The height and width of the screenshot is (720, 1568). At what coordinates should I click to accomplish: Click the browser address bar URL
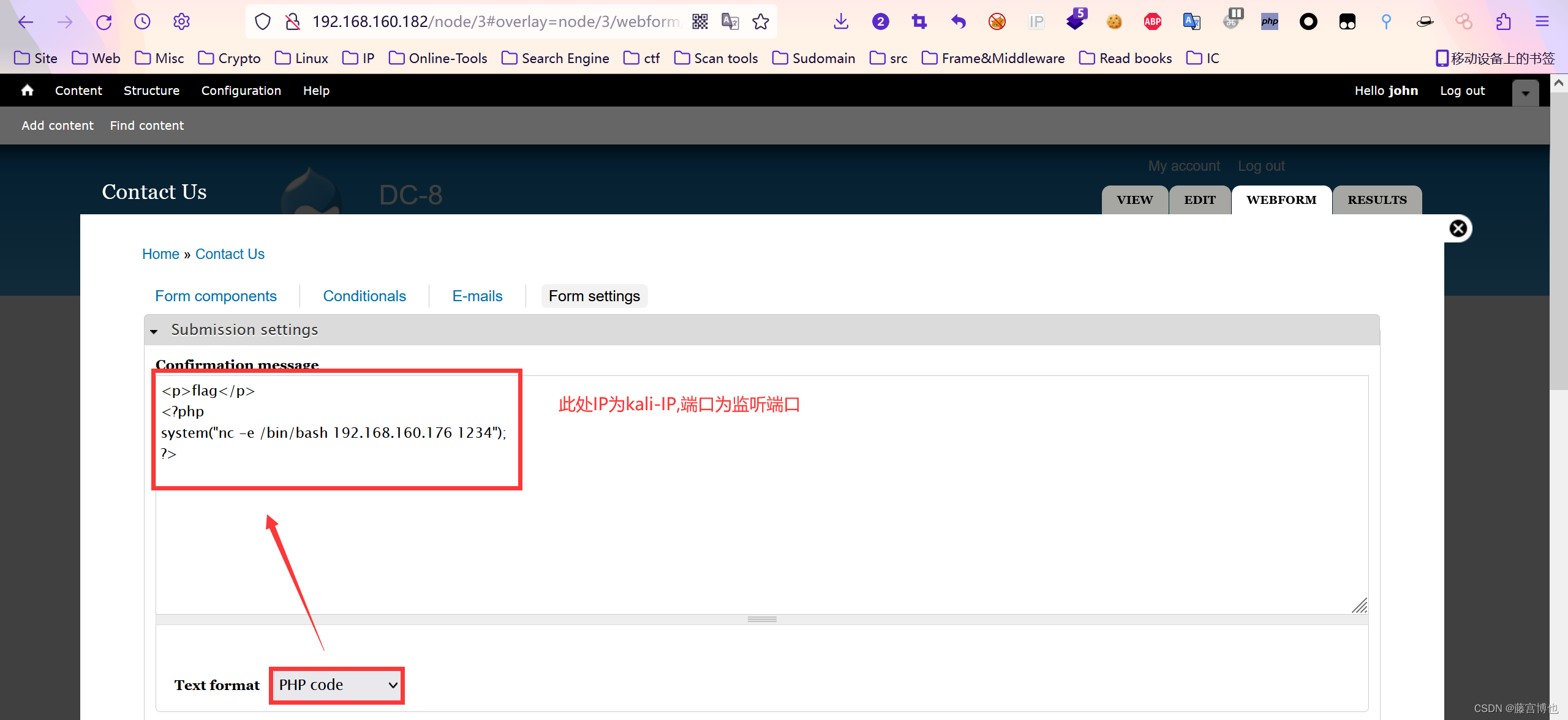[x=496, y=22]
